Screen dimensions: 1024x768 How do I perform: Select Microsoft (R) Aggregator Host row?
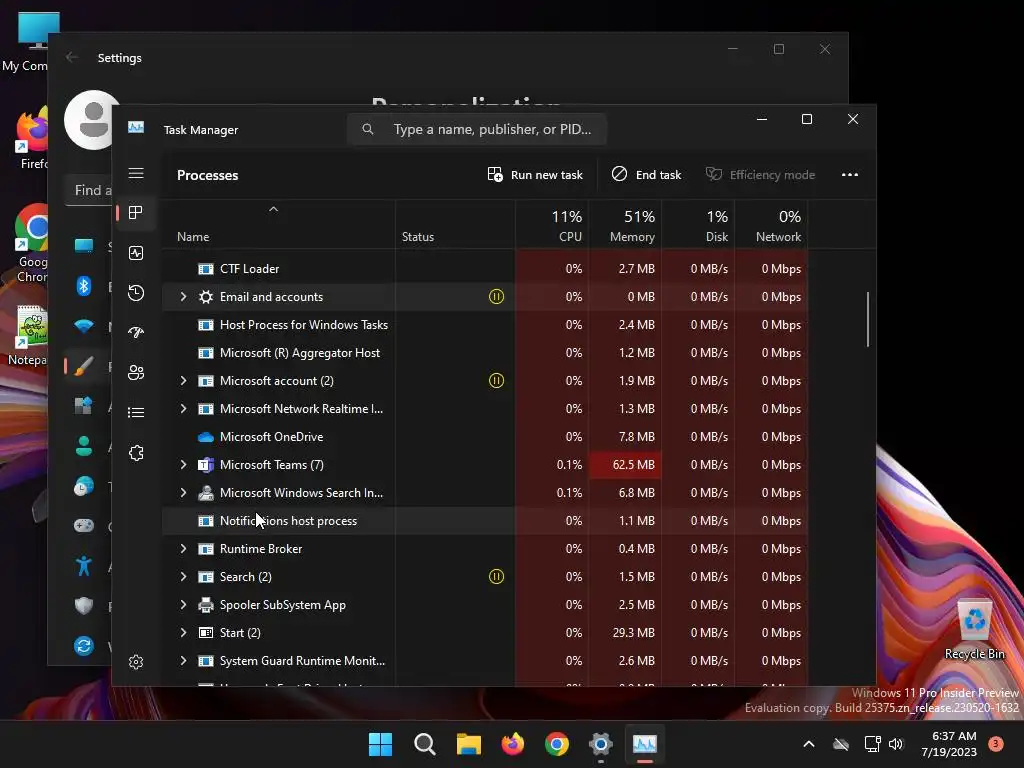click(485, 353)
